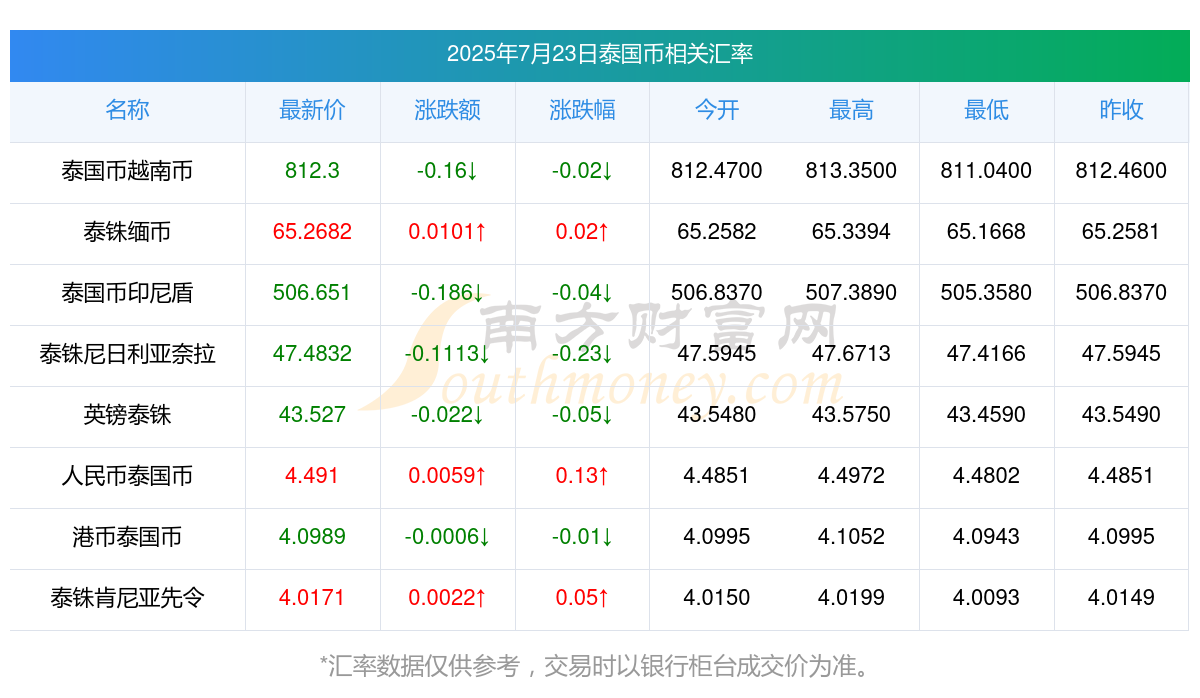Click opening value 812.4700
This screenshot has height=698, width=1200.
[x=717, y=171]
